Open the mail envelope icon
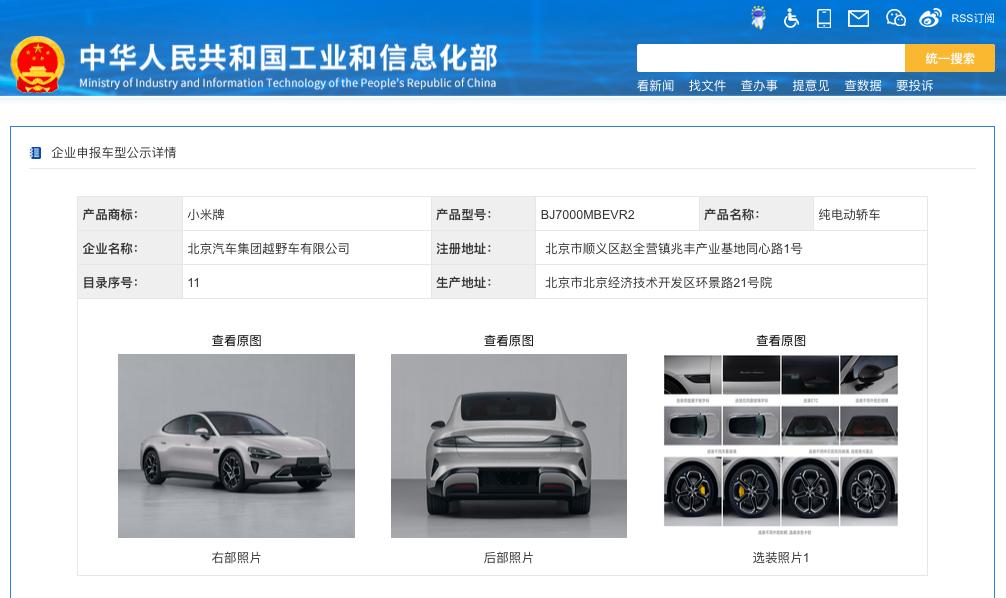The width and height of the screenshot is (1006, 598). [858, 19]
